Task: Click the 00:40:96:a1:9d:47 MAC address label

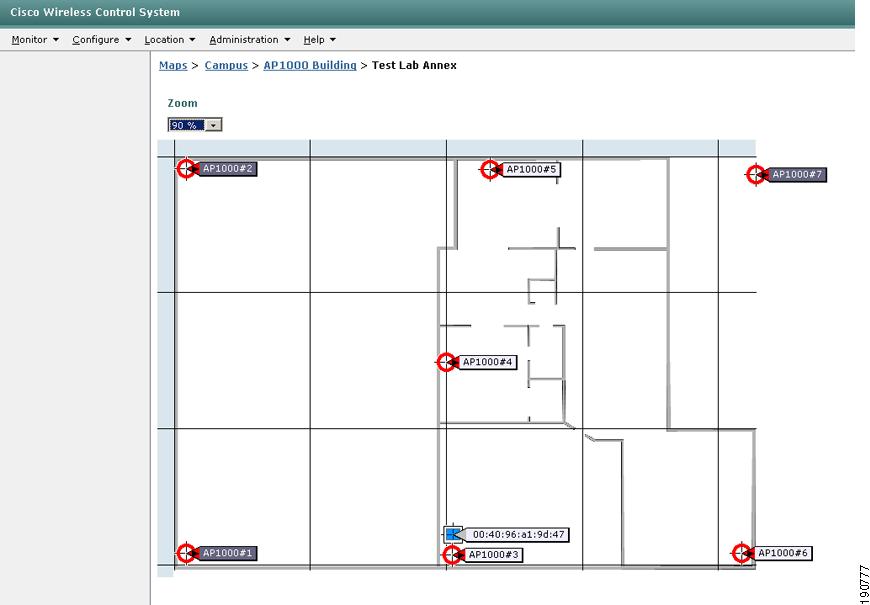Action: (518, 535)
